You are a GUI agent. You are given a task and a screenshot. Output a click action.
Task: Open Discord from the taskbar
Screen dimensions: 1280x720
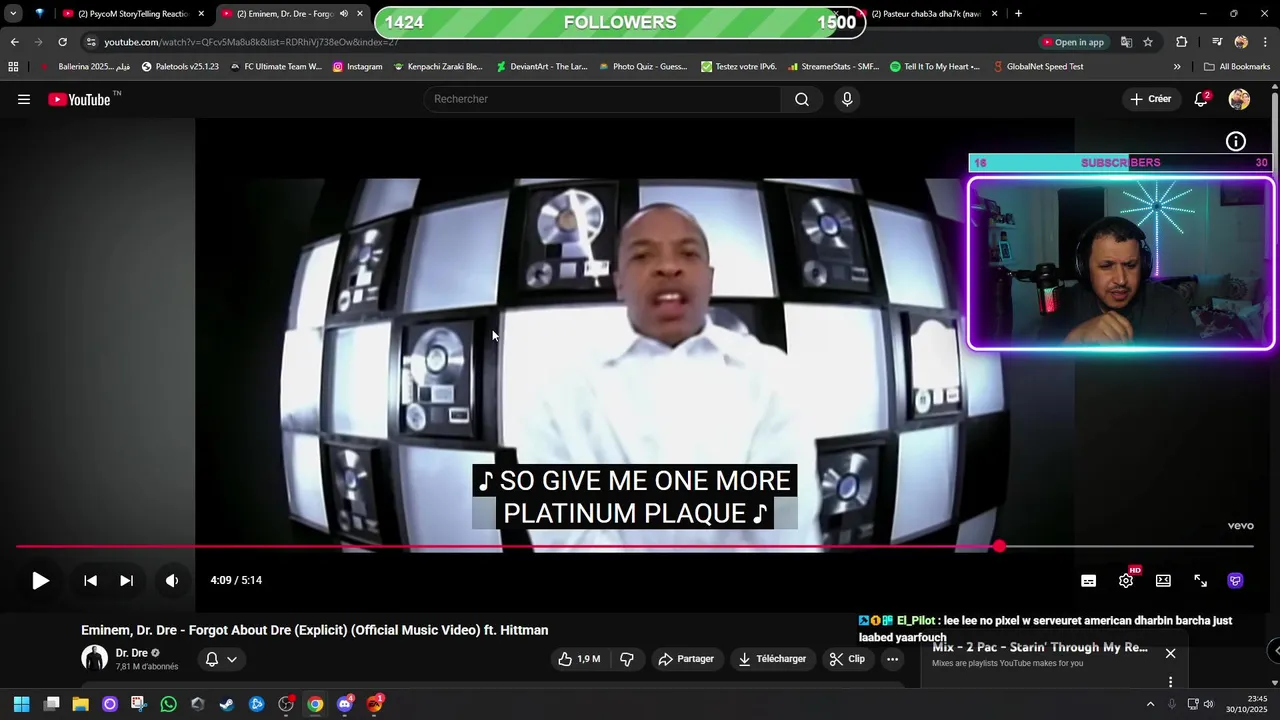coord(345,704)
